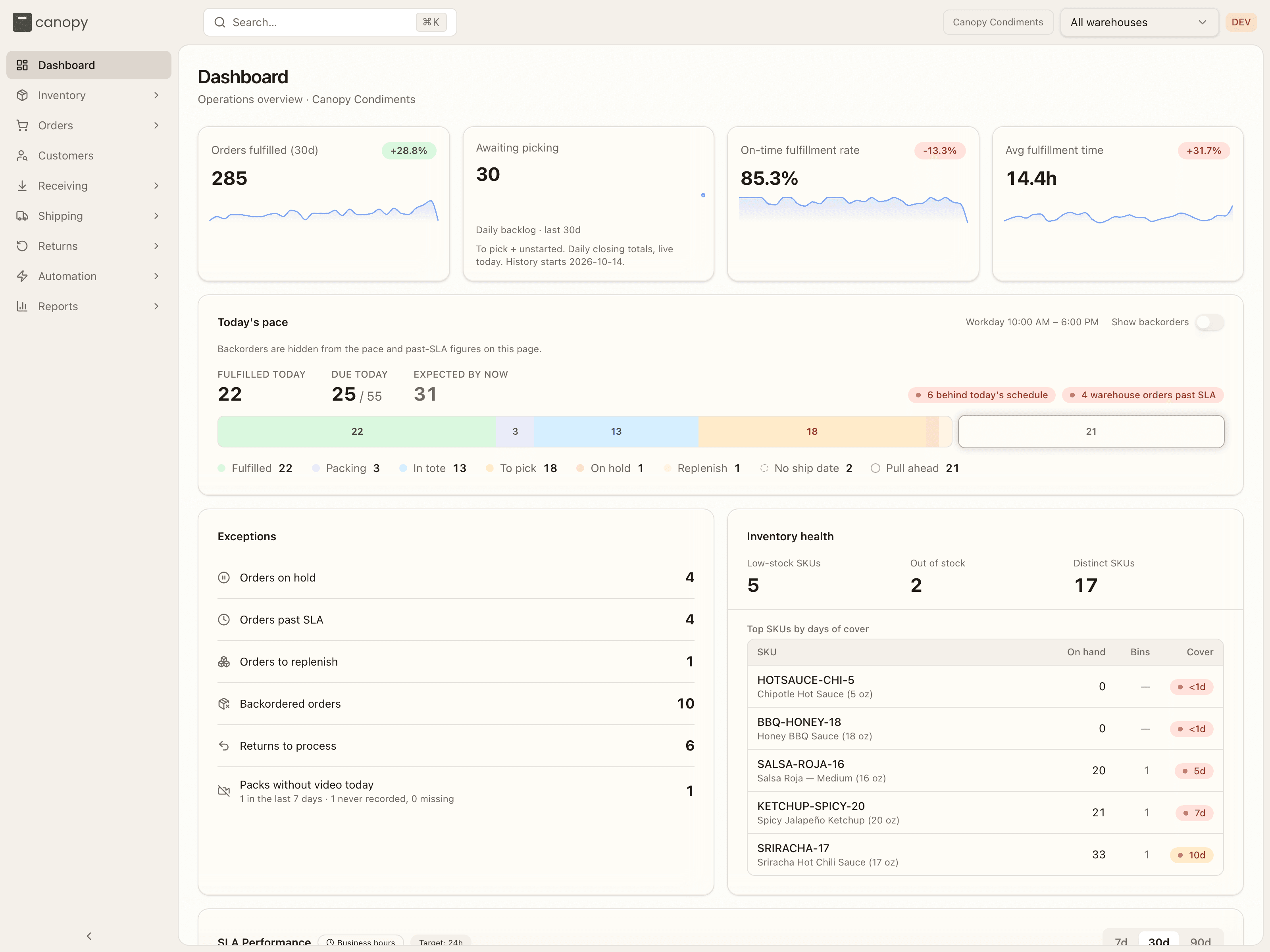The height and width of the screenshot is (952, 1270).
Task: Click the Receiving download-arrow icon
Action: click(x=22, y=185)
